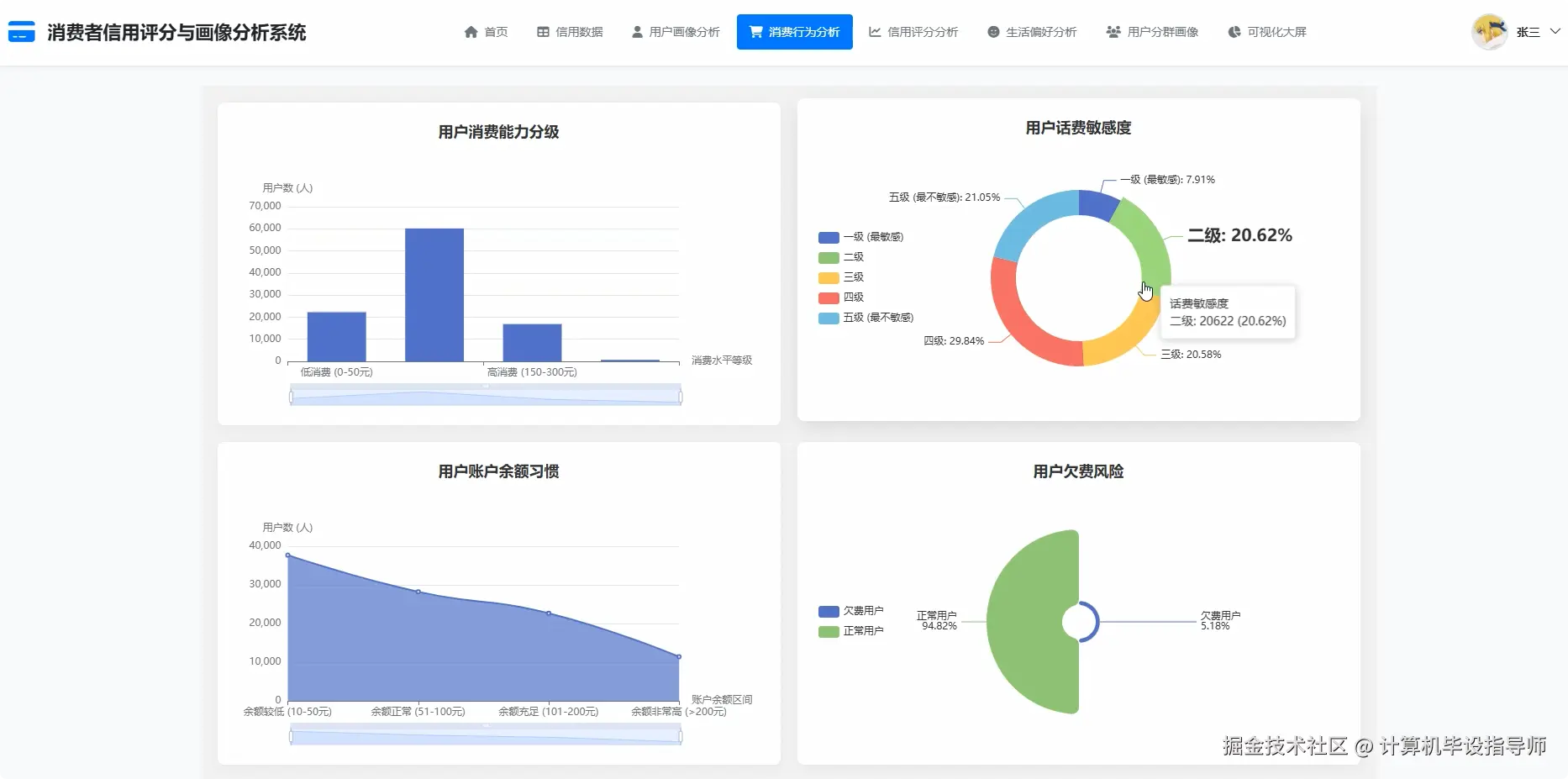Click the 用户画像分析 person icon

[636, 31]
